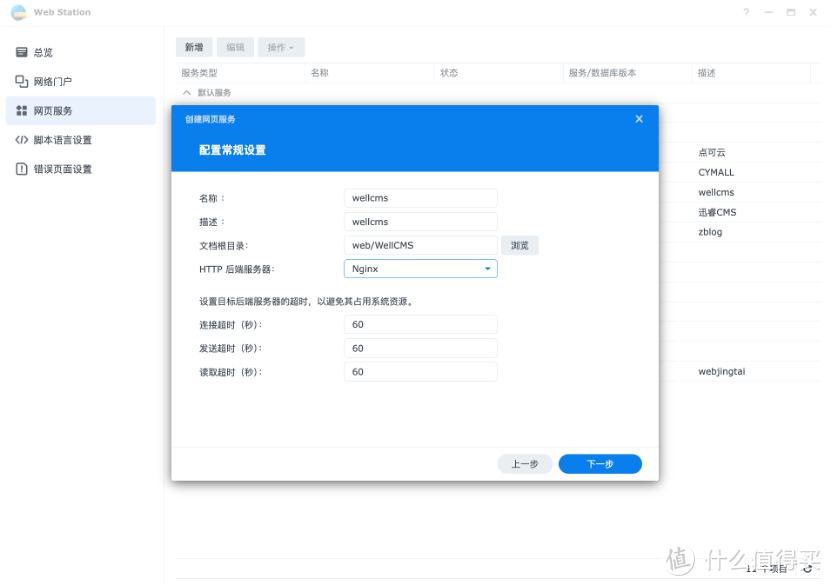Click the 服务类型 column header
The height and width of the screenshot is (586, 832).
tap(240, 73)
